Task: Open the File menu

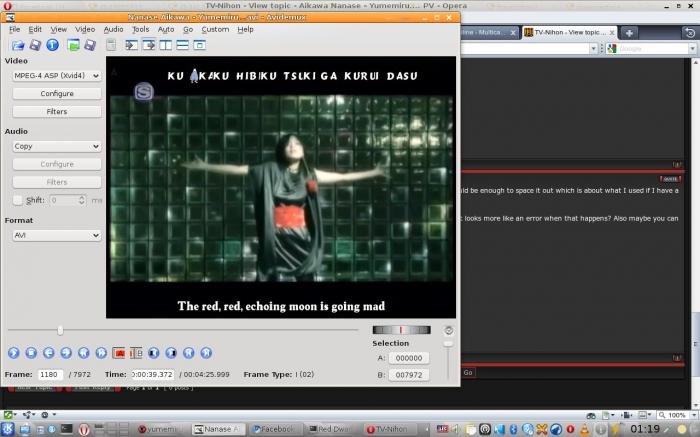Action: 15,29
